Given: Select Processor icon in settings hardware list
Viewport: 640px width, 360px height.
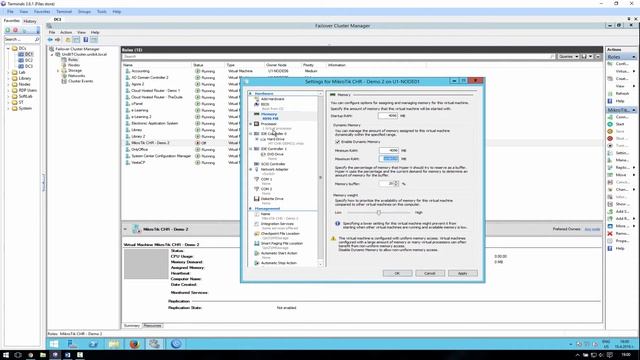Looking at the screenshot, I should 256,124.
